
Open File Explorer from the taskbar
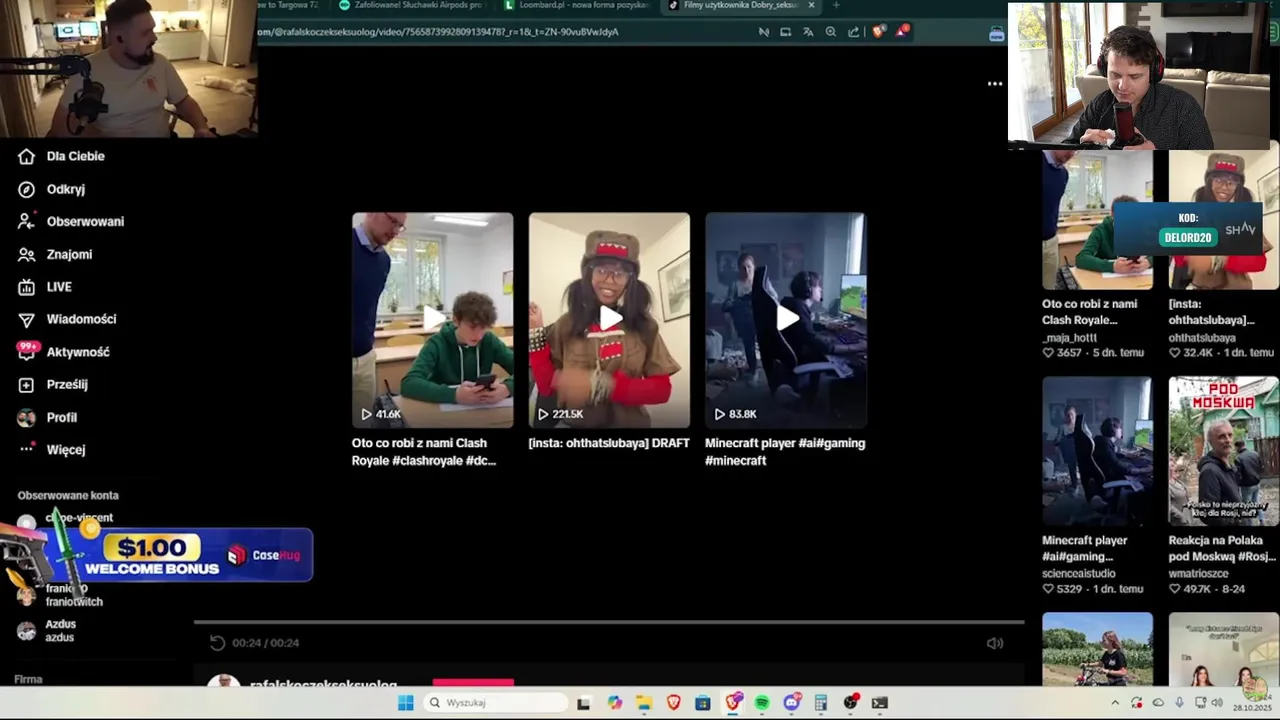tap(644, 703)
